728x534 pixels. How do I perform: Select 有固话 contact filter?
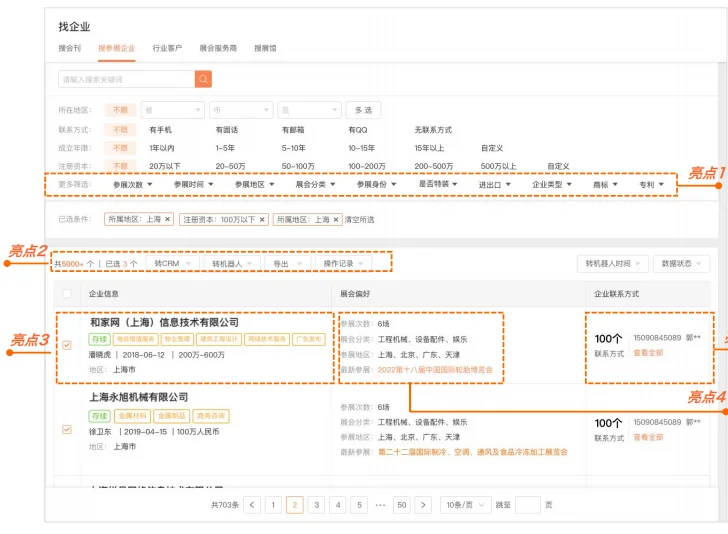[227, 130]
